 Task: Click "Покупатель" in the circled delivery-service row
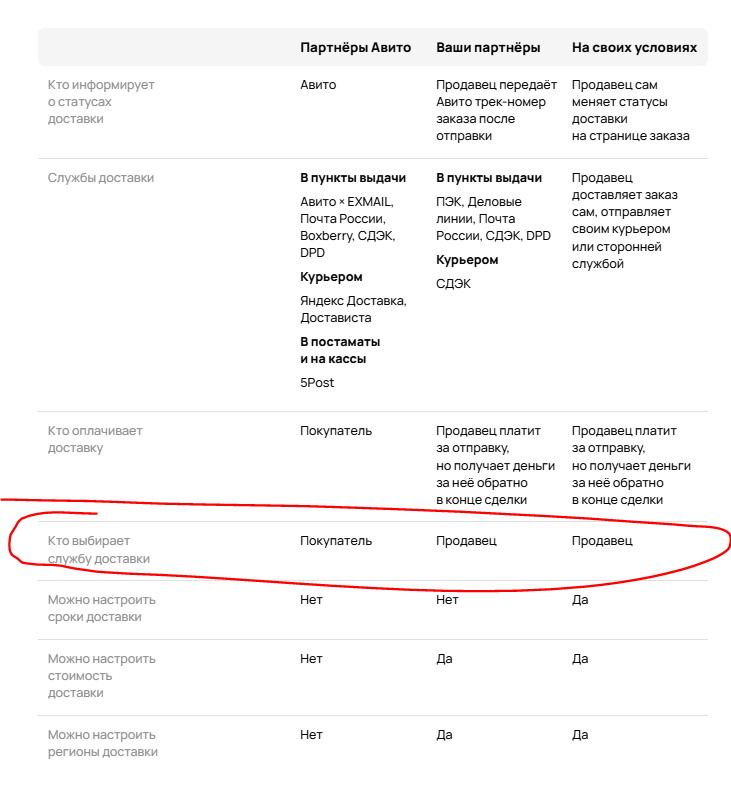(336, 541)
